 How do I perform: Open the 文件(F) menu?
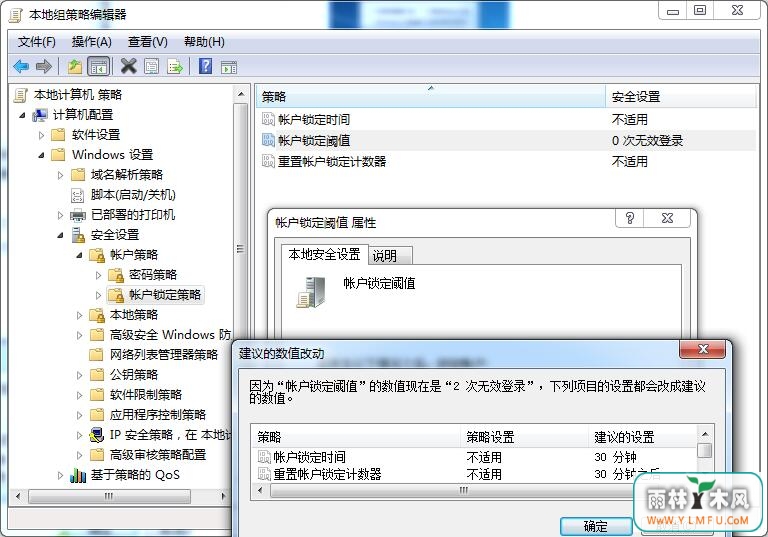(x=37, y=42)
